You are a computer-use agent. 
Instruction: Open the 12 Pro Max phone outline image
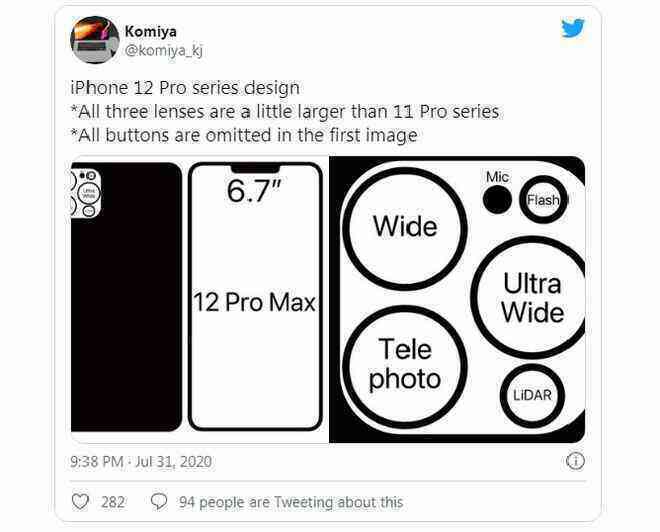click(255, 297)
